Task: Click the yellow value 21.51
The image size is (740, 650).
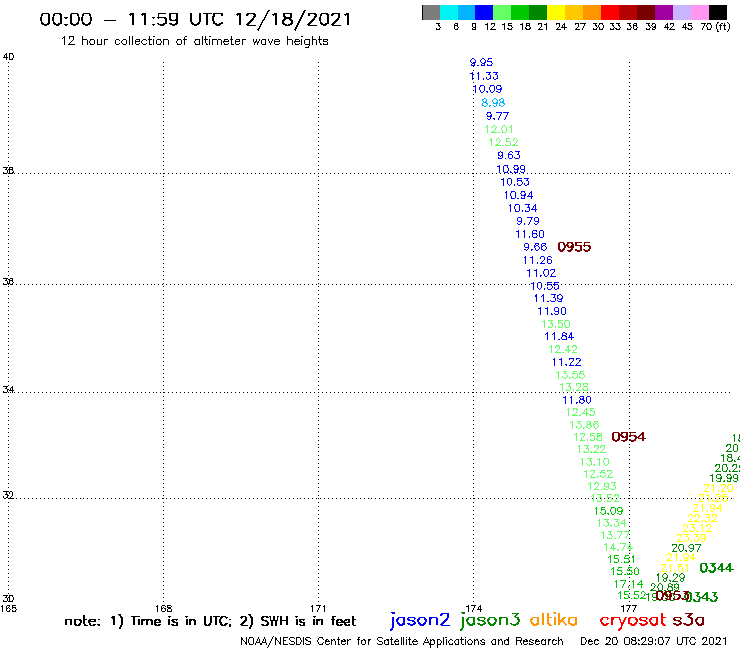Action: (675, 568)
